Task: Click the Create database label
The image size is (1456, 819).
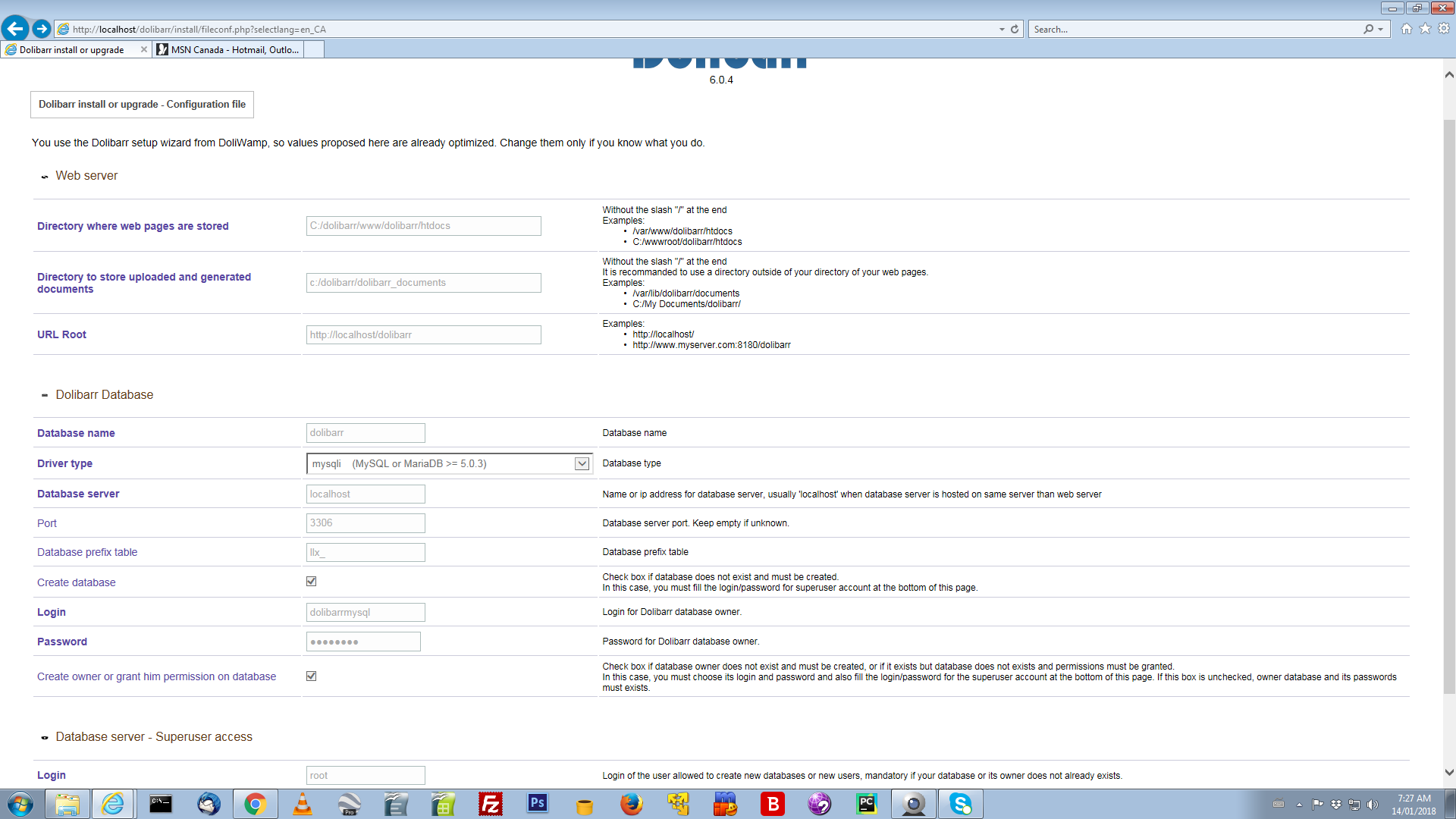Action: click(77, 582)
